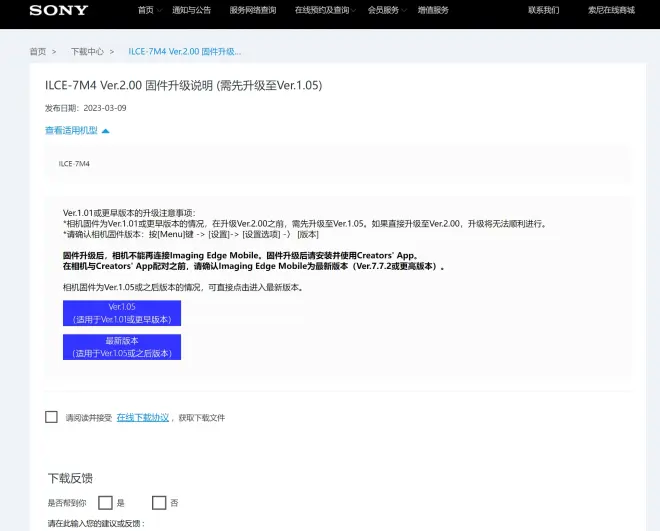660x531 pixels.
Task: Check the 是 feedback box
Action: (x=105, y=502)
